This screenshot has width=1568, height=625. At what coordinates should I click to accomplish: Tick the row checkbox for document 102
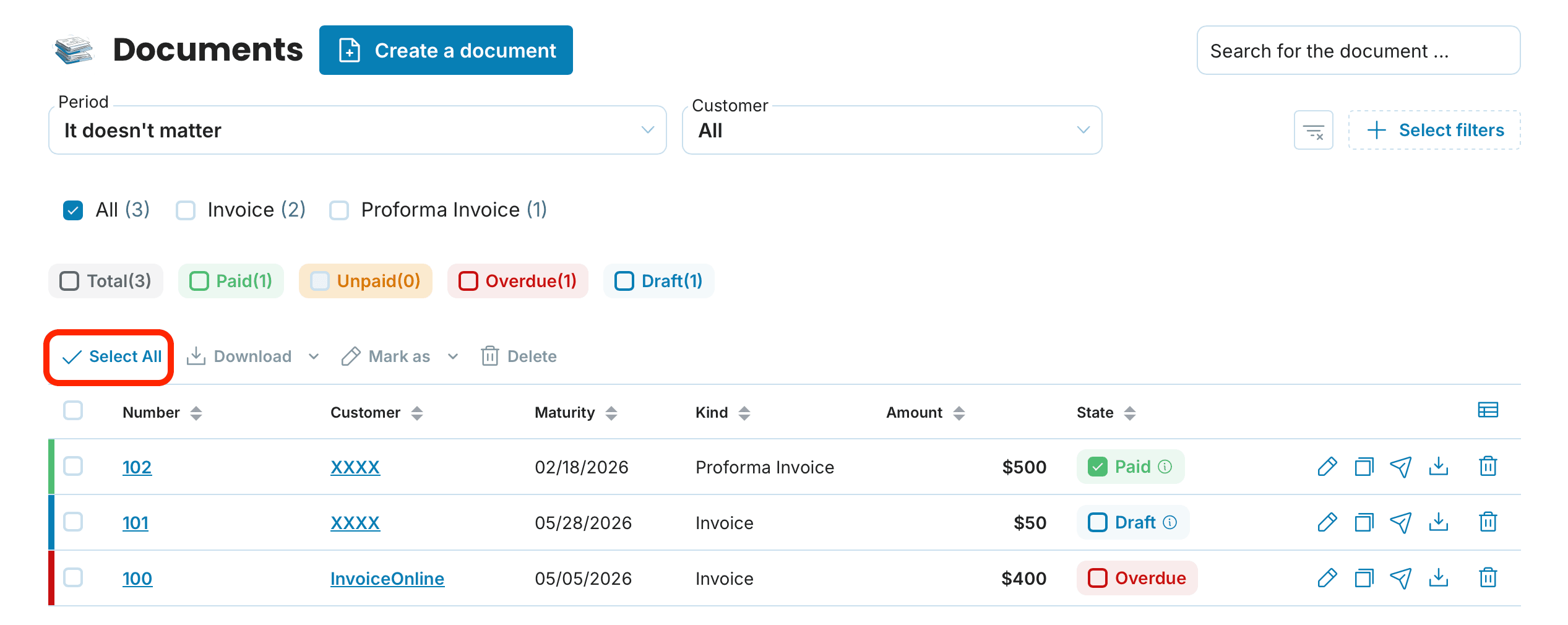[x=73, y=466]
